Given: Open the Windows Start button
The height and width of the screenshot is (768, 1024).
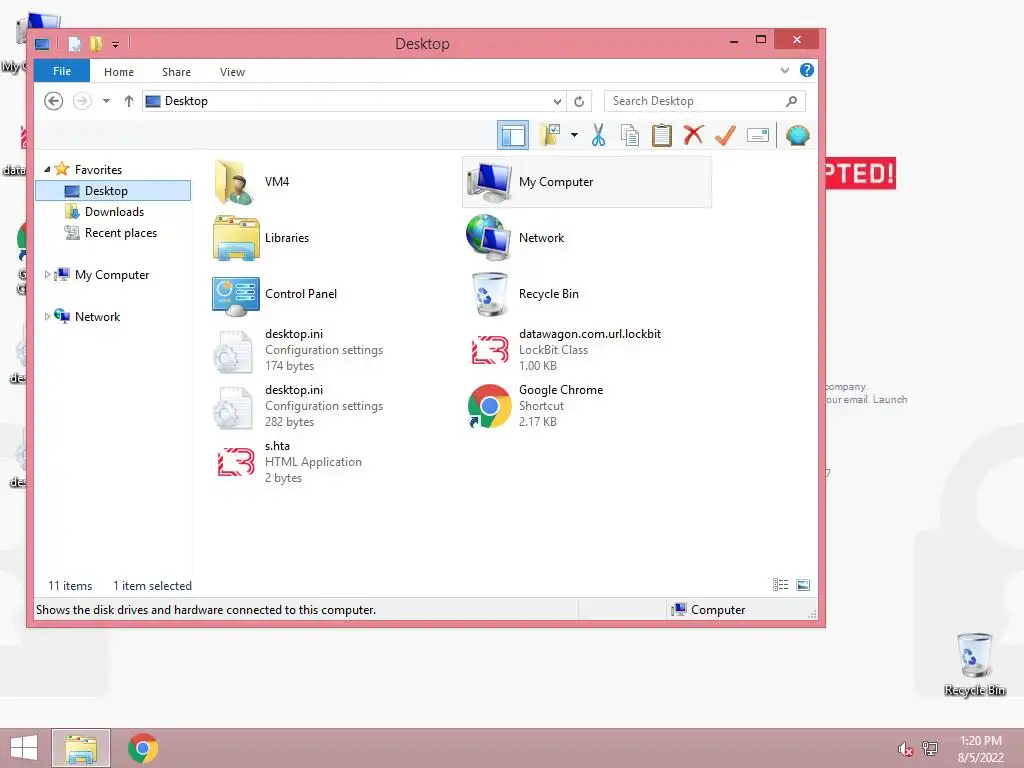Looking at the screenshot, I should (x=24, y=748).
